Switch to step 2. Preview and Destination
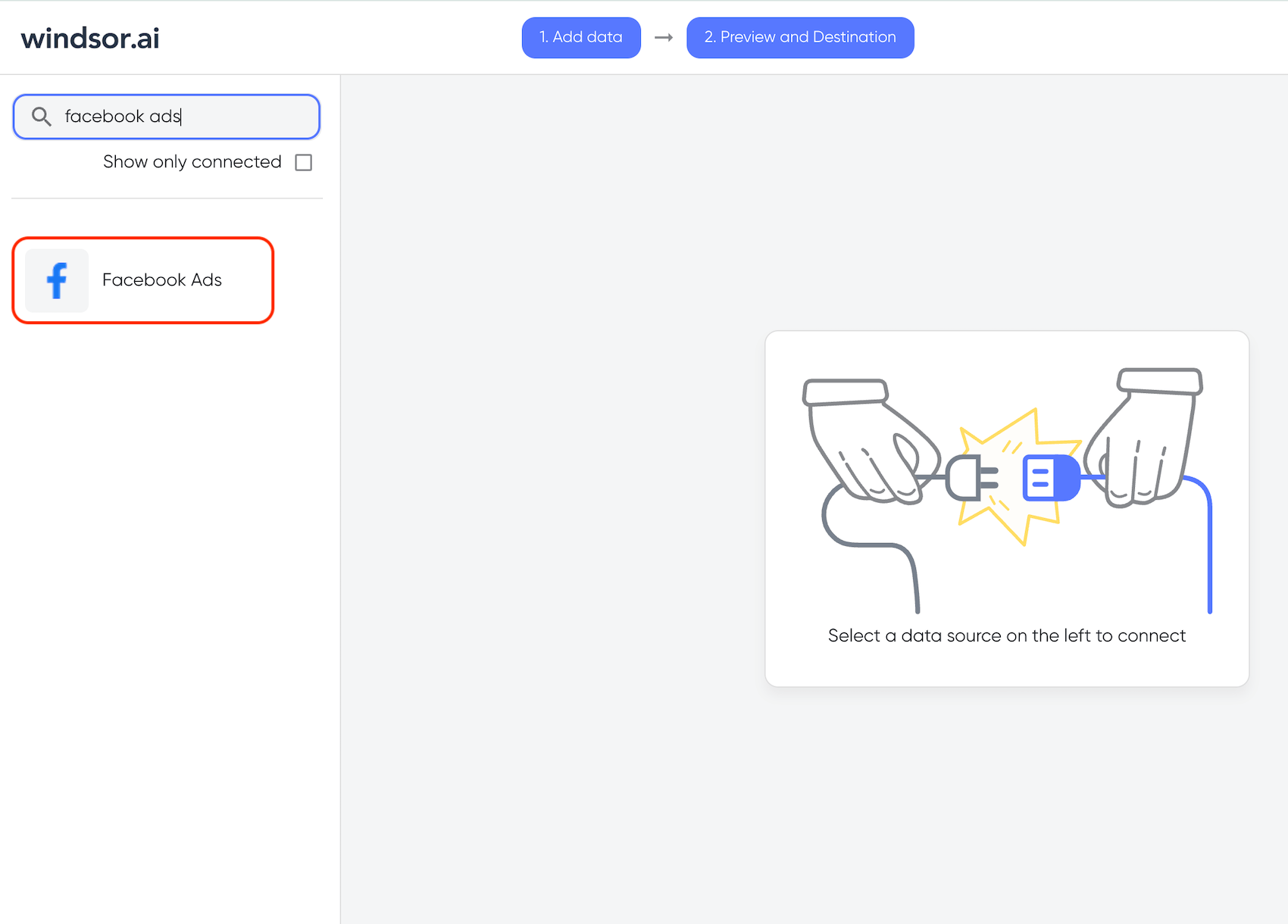Image resolution: width=1288 pixels, height=924 pixels. click(799, 37)
